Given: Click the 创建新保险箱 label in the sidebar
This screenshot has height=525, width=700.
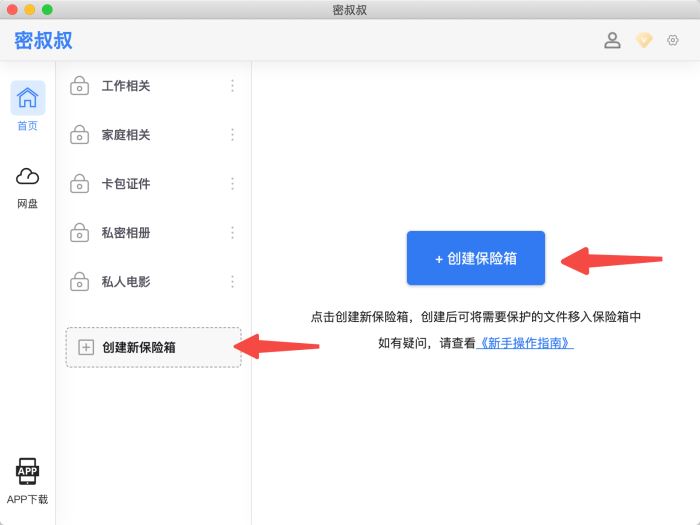Looking at the screenshot, I should tap(139, 347).
